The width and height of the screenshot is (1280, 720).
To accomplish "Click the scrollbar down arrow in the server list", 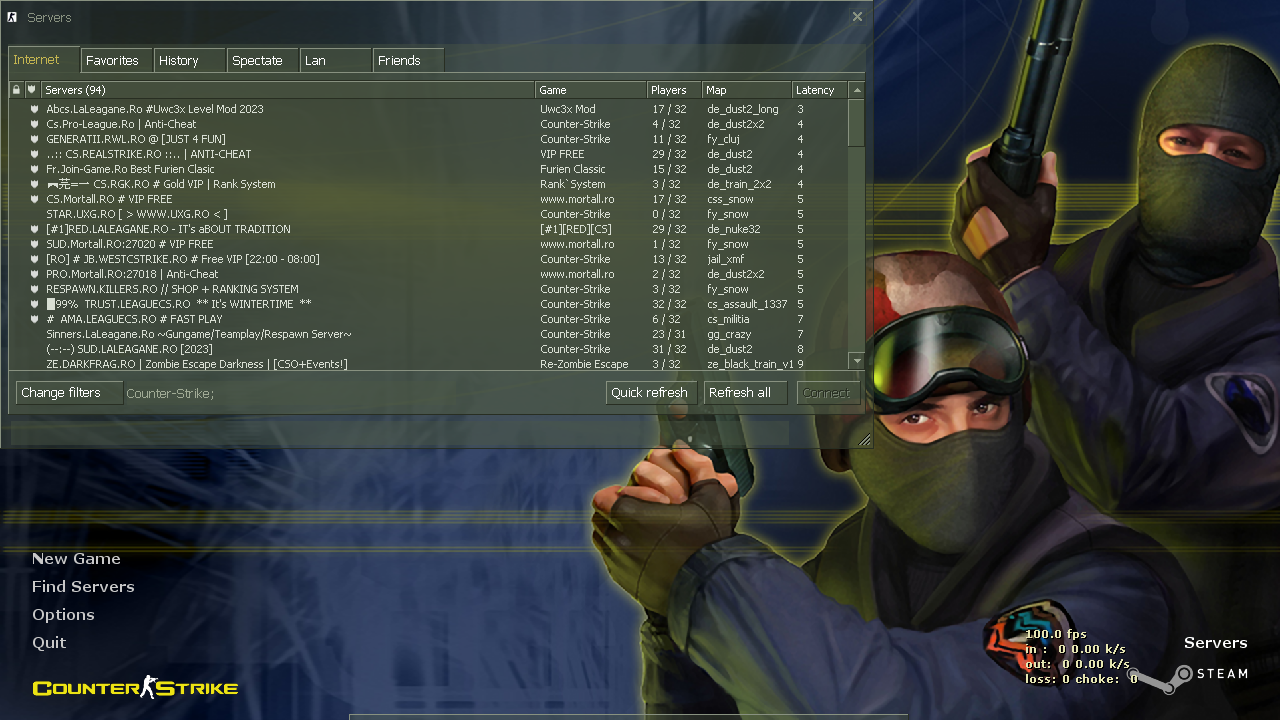I will [856, 361].
